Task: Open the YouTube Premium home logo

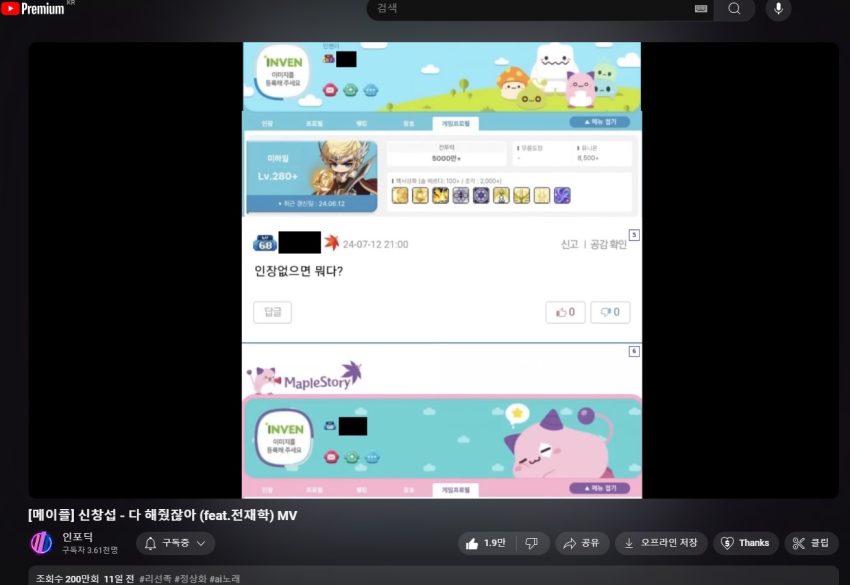Action: coord(34,8)
